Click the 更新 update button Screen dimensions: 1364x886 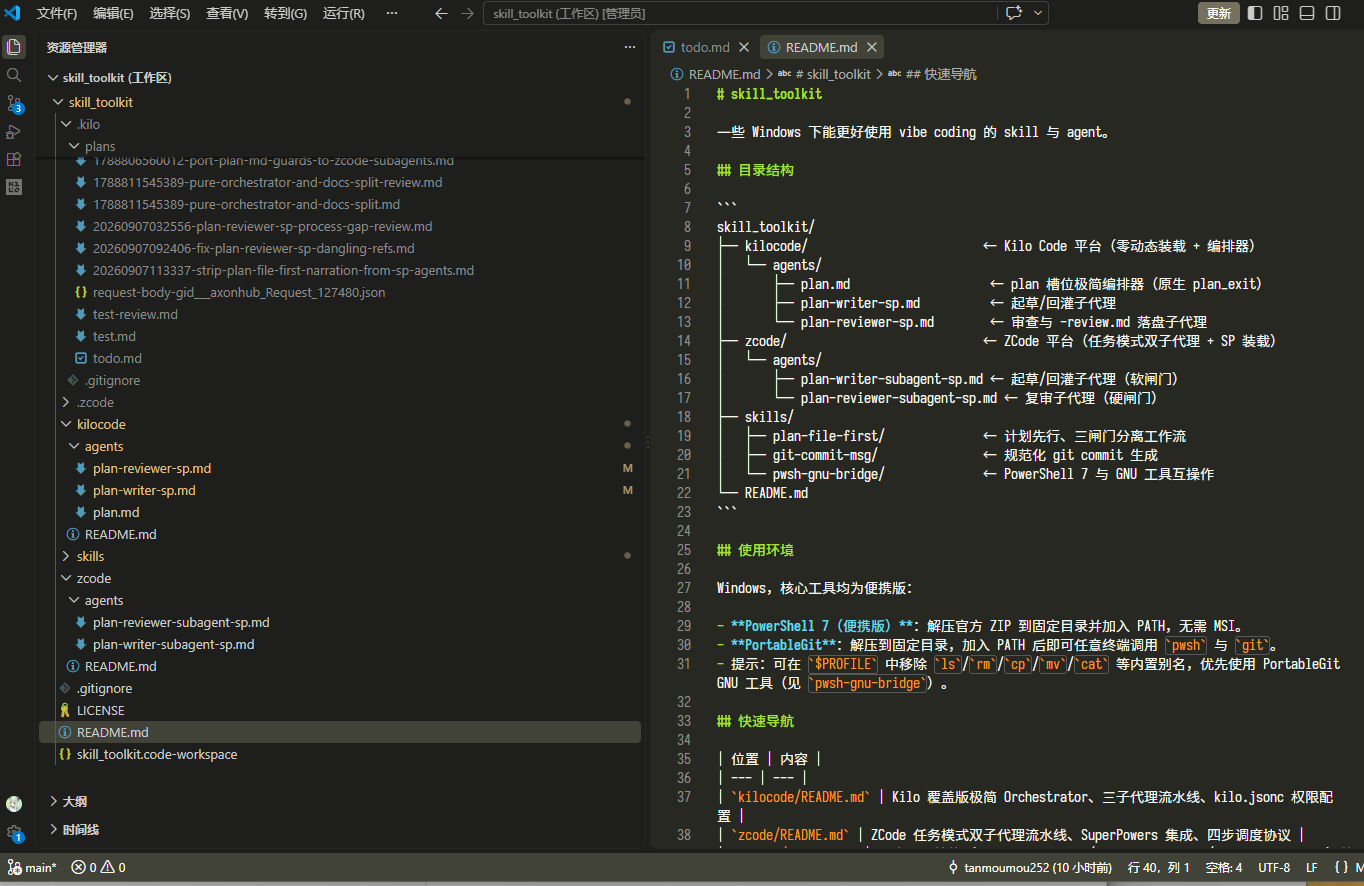[x=1218, y=13]
